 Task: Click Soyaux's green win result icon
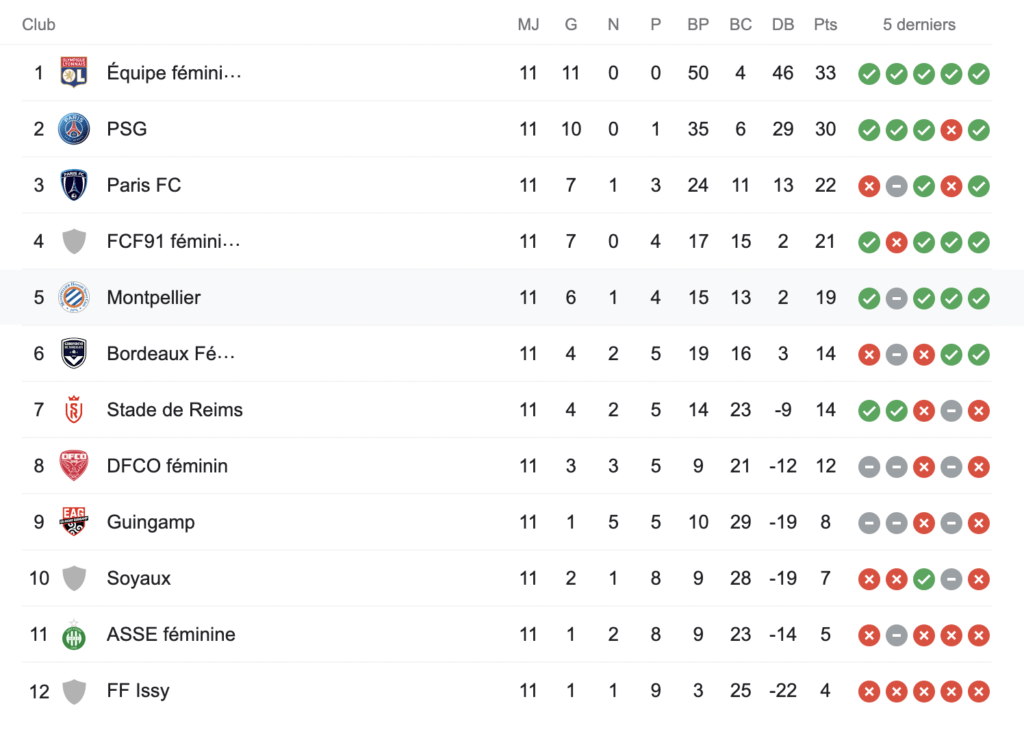(924, 578)
